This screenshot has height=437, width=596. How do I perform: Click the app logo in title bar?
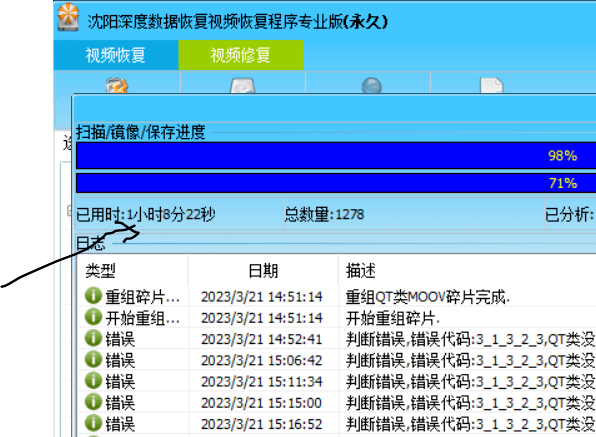(68, 17)
